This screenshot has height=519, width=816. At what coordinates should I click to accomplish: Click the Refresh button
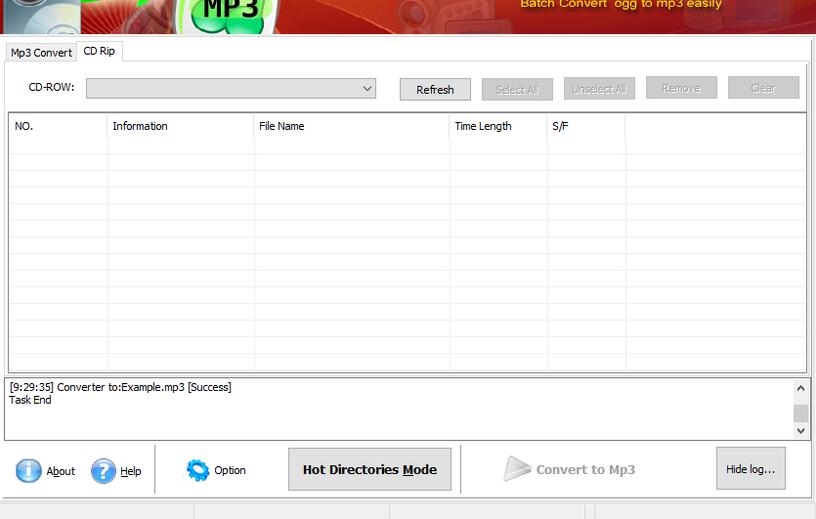tap(435, 90)
